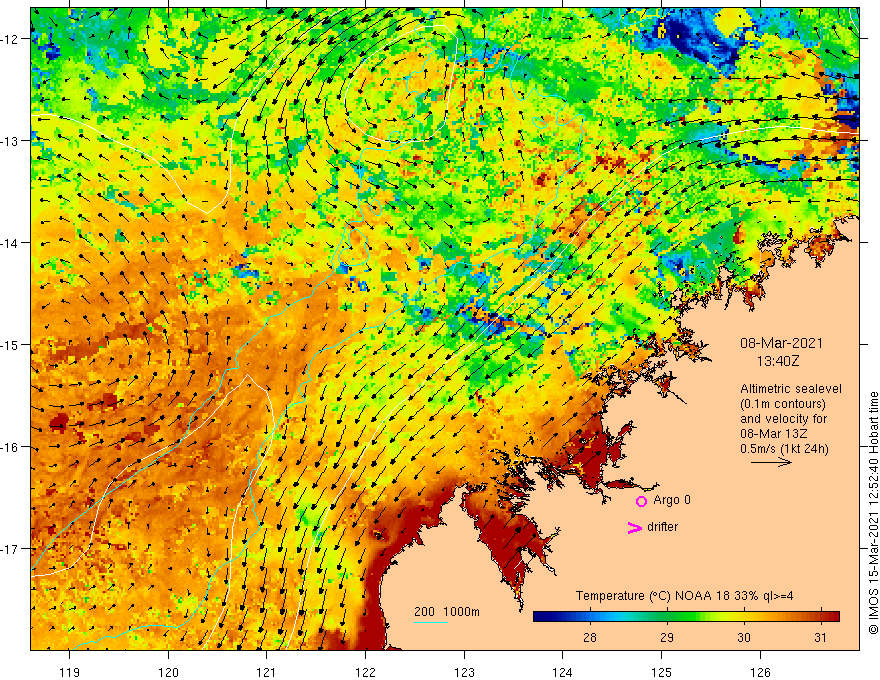Click longitude axis label 123
Image resolution: width=880 pixels, height=680 pixels.
click(464, 672)
